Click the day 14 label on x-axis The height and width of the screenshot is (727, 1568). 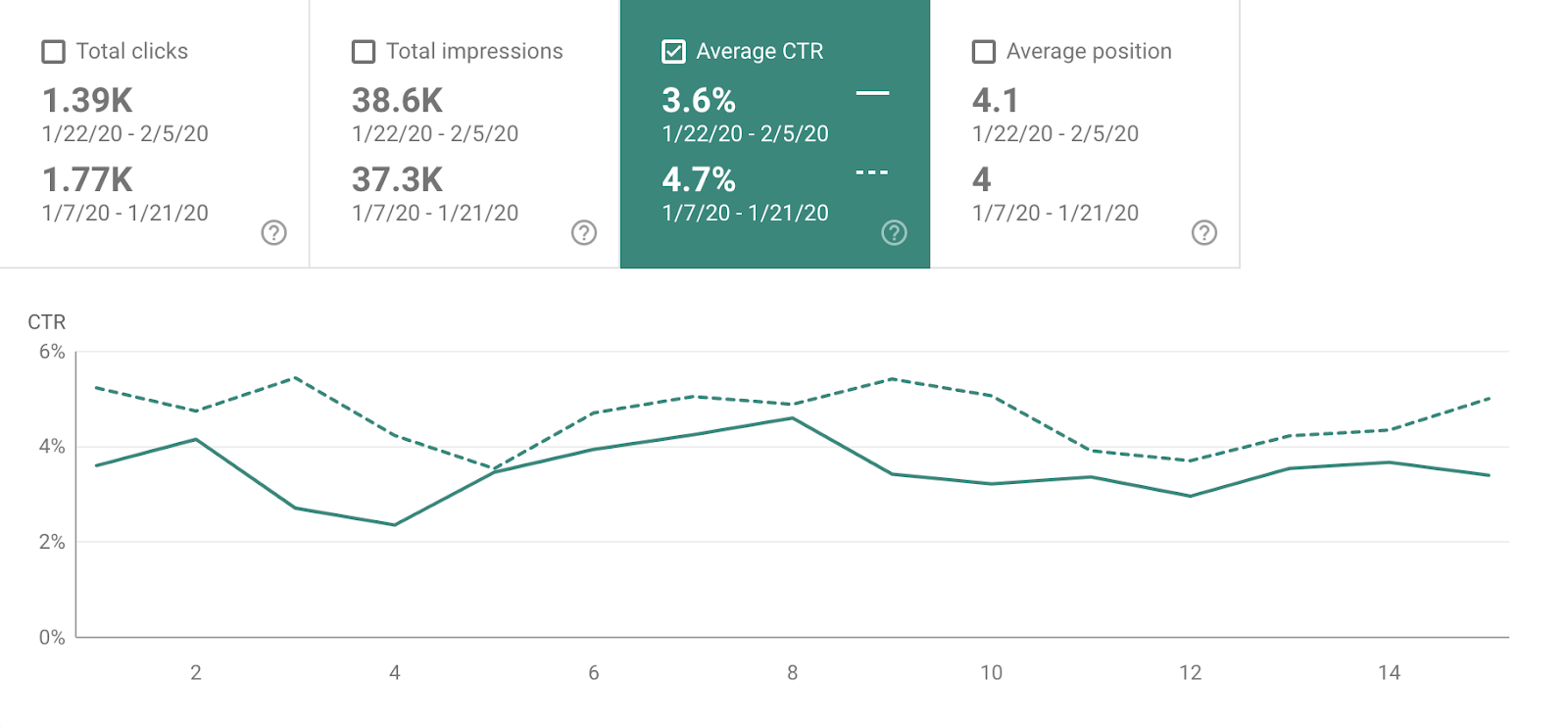(1389, 673)
